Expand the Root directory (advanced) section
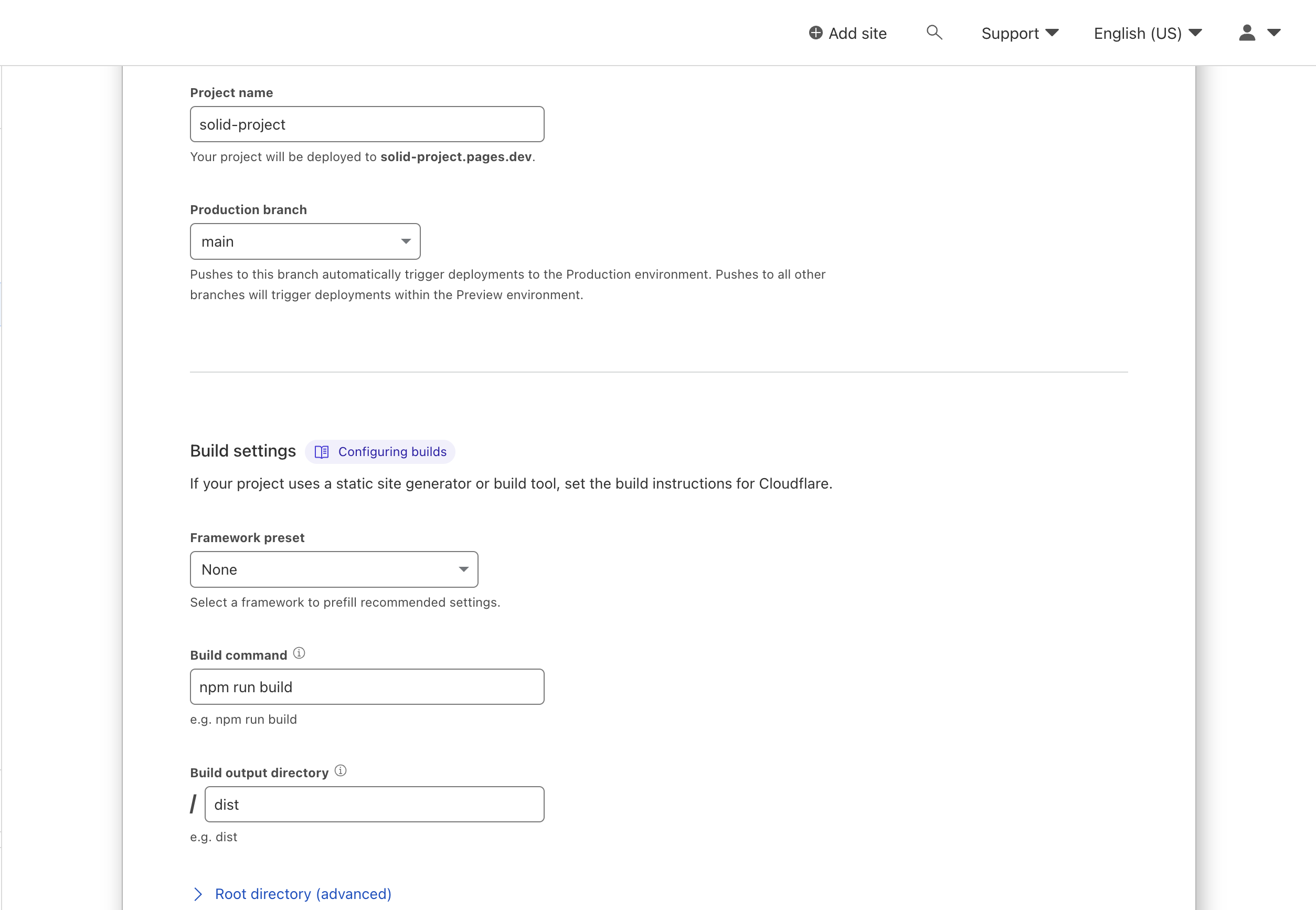Viewport: 1316px width, 910px height. [303, 893]
